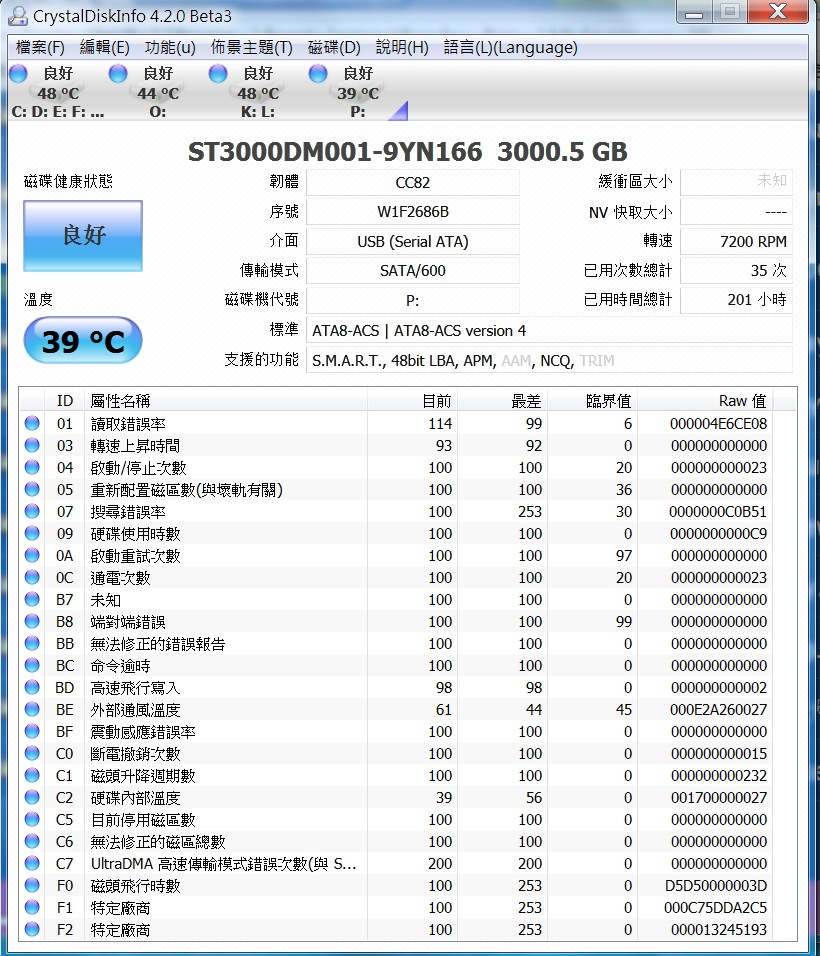This screenshot has height=956, width=820.
Task: Click status icon for BD 高速飛行寫入
Action: (32, 687)
